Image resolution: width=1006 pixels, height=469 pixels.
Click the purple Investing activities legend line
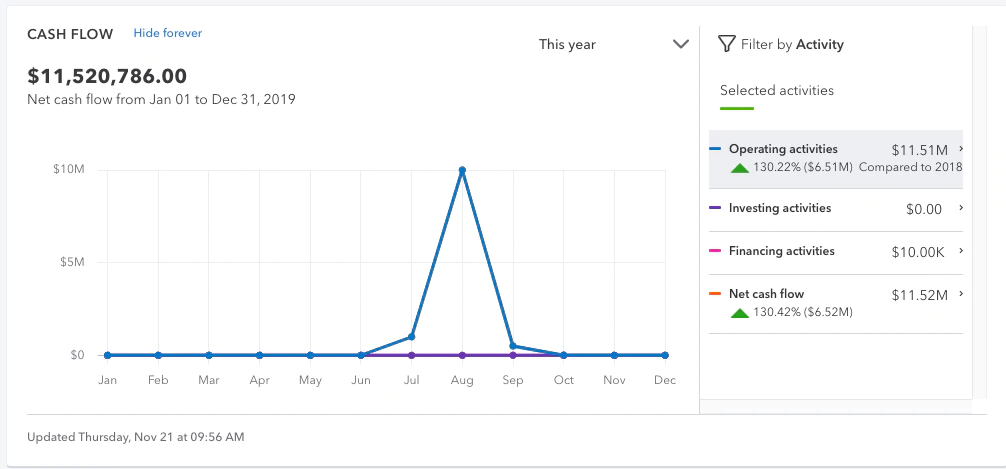tap(715, 209)
